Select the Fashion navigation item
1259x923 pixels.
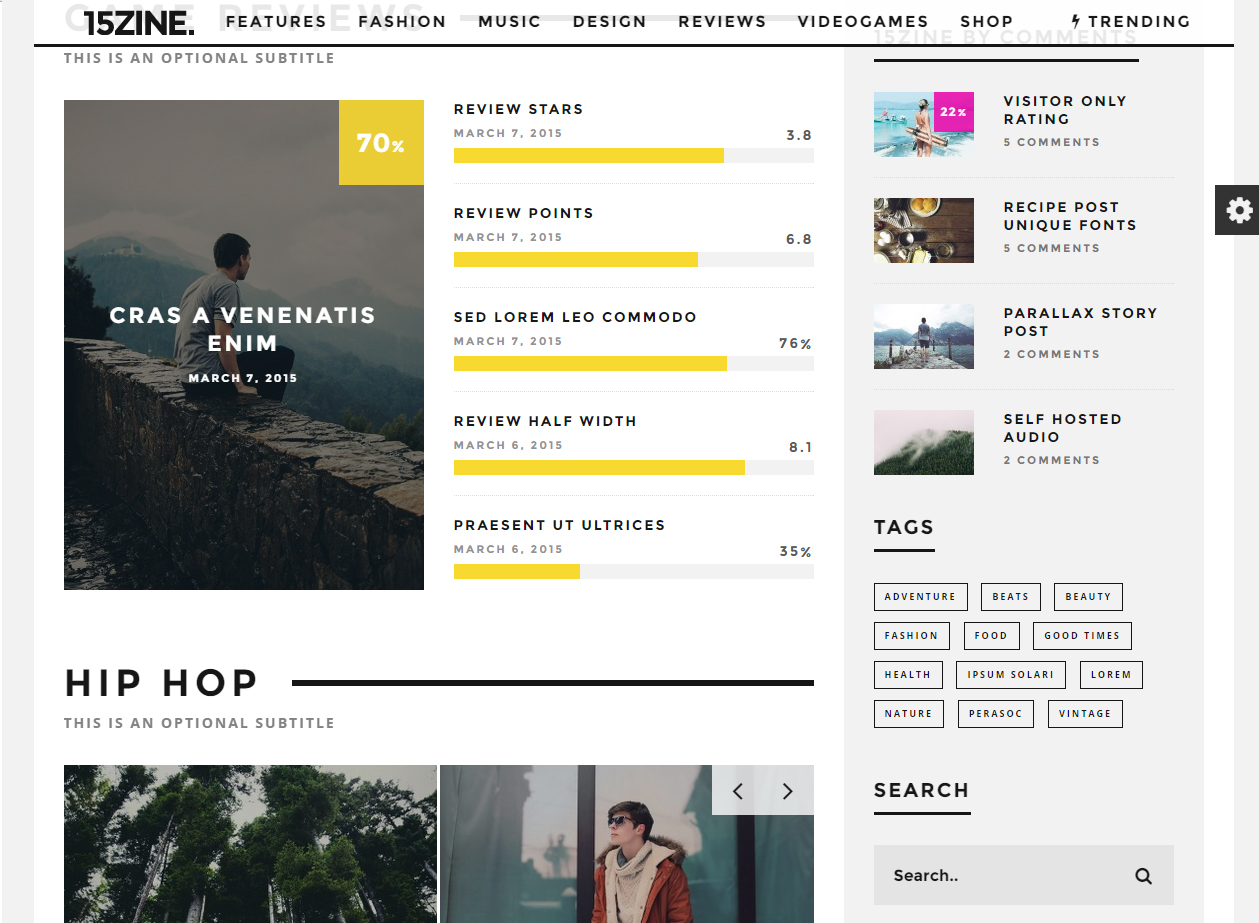(402, 21)
